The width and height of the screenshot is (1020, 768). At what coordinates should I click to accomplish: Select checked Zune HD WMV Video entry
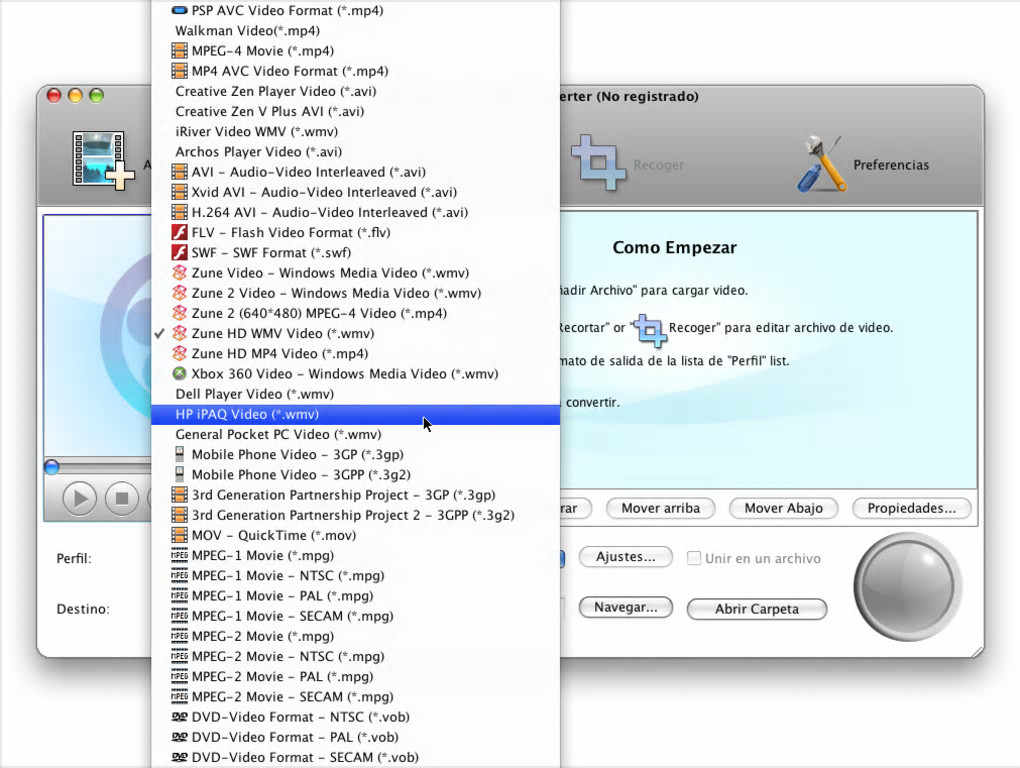coord(355,333)
